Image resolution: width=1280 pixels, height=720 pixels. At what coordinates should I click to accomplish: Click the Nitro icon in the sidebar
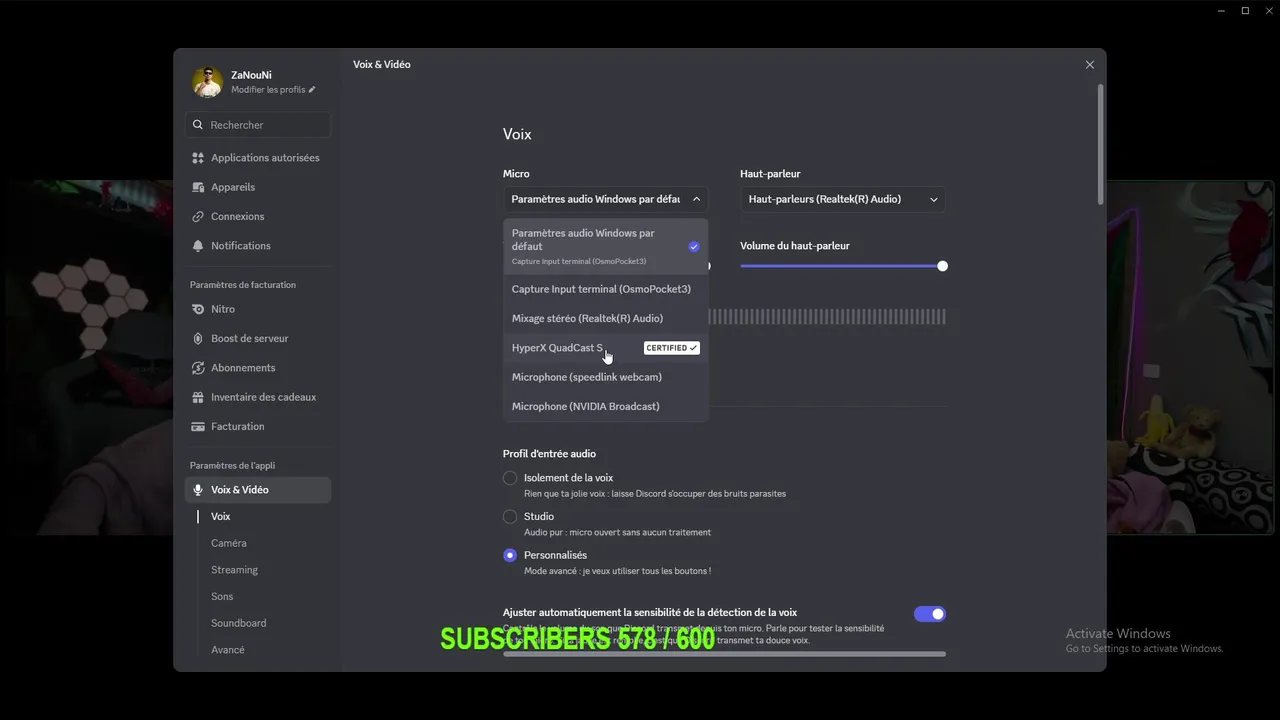198,309
